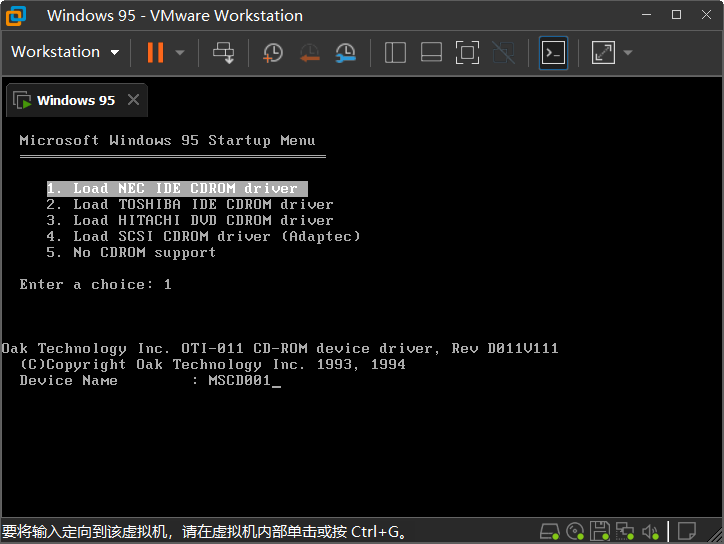Revert VM to previous snapshot
The height and width of the screenshot is (544, 724).
(309, 53)
